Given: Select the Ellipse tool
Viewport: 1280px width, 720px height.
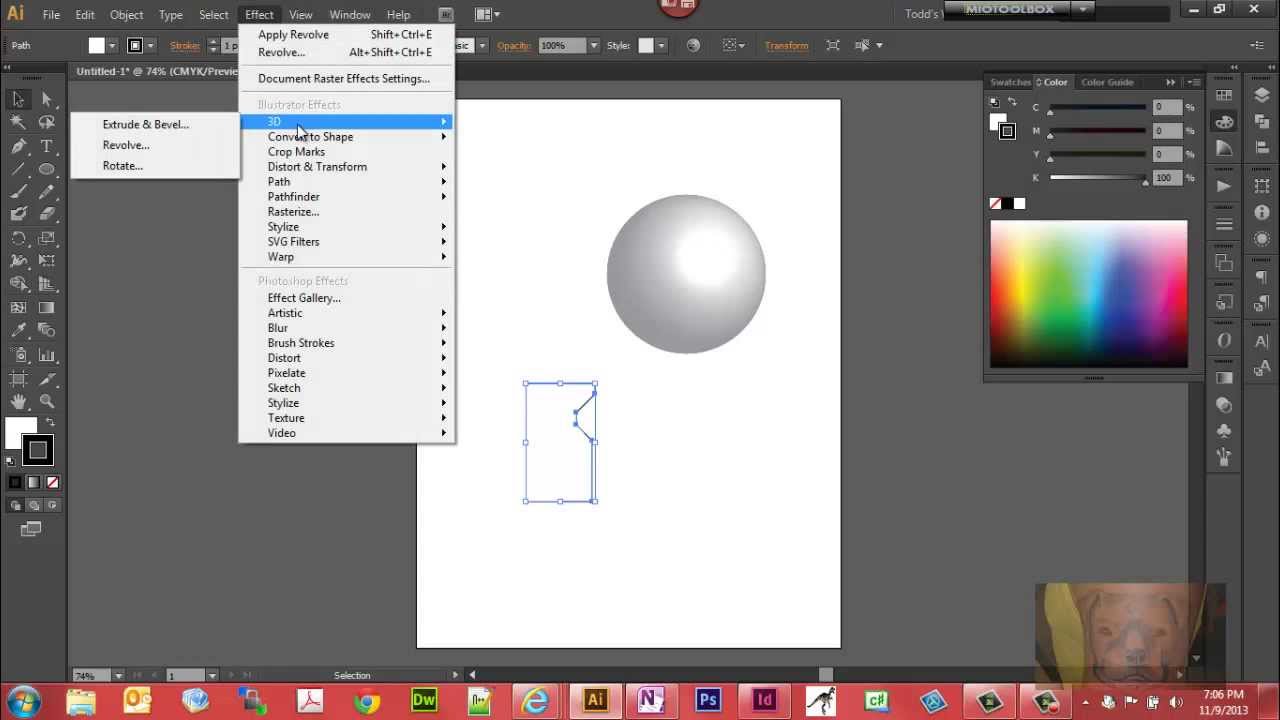Looking at the screenshot, I should (47, 169).
